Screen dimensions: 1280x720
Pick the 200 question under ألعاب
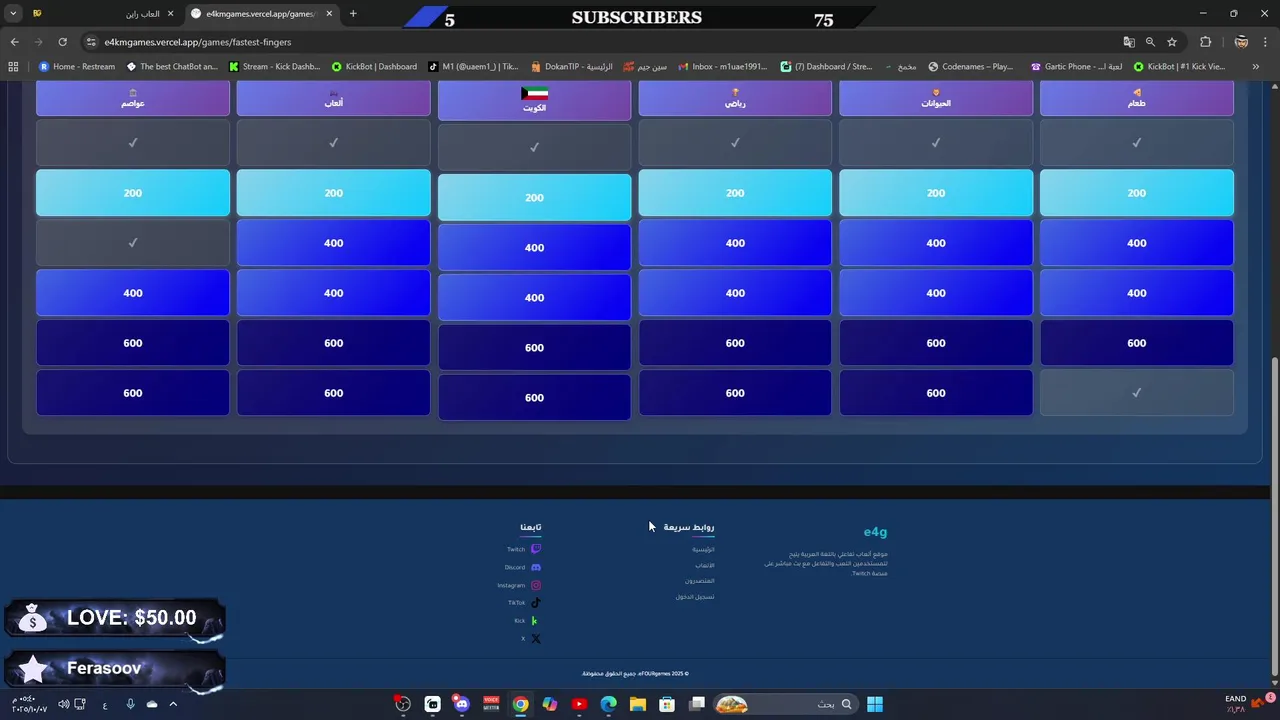click(334, 193)
